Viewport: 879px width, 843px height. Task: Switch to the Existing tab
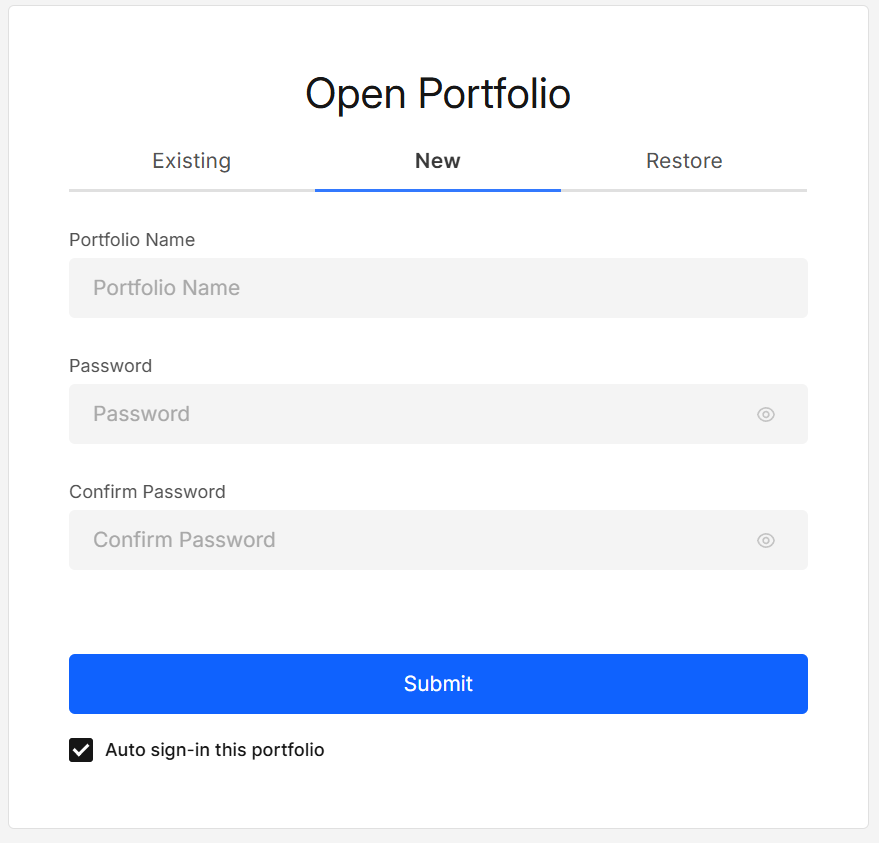[x=191, y=161]
